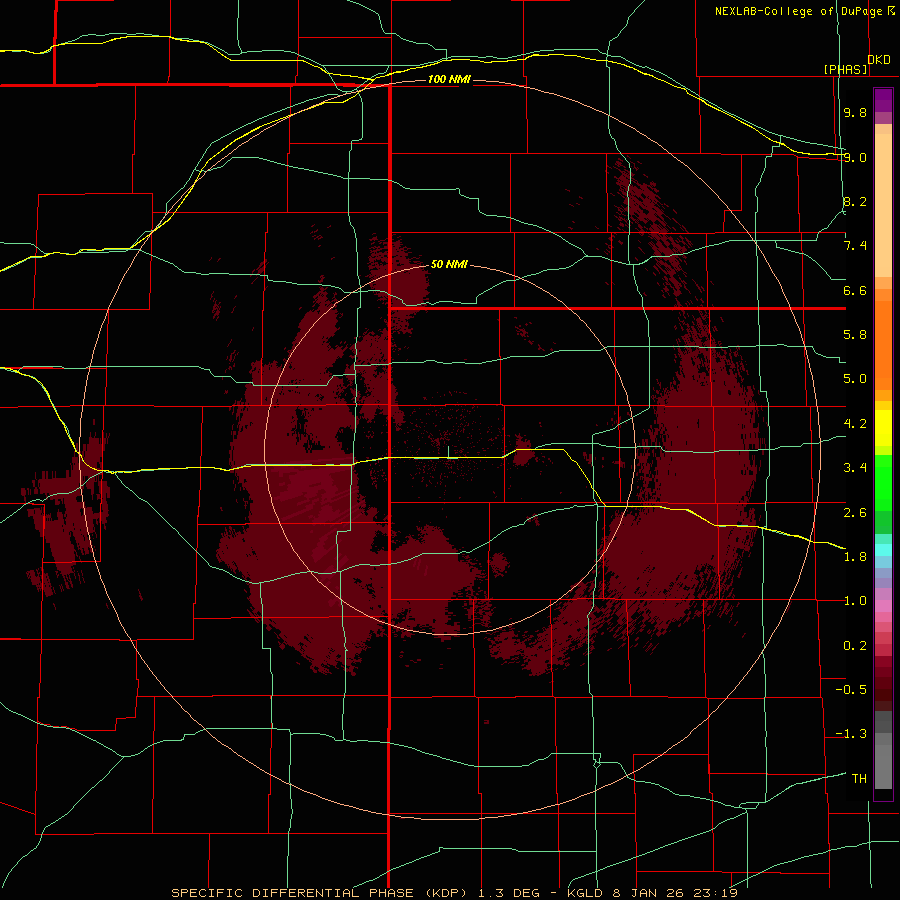900x900 pixels.
Task: Click the [PHAS] legend heading
Action: pyautogui.click(x=846, y=69)
